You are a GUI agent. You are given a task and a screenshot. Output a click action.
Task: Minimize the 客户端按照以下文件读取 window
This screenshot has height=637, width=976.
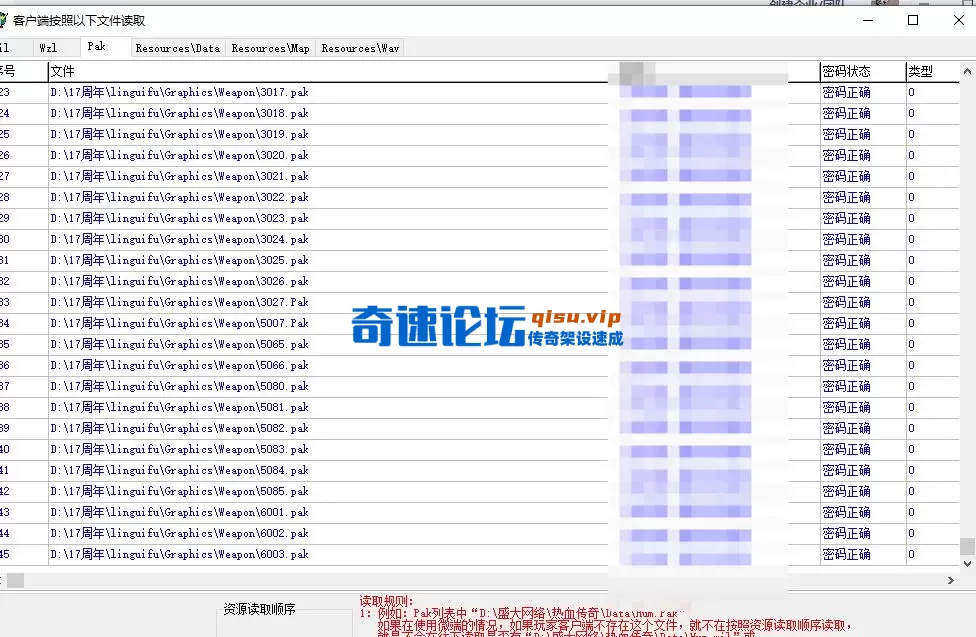coord(868,20)
